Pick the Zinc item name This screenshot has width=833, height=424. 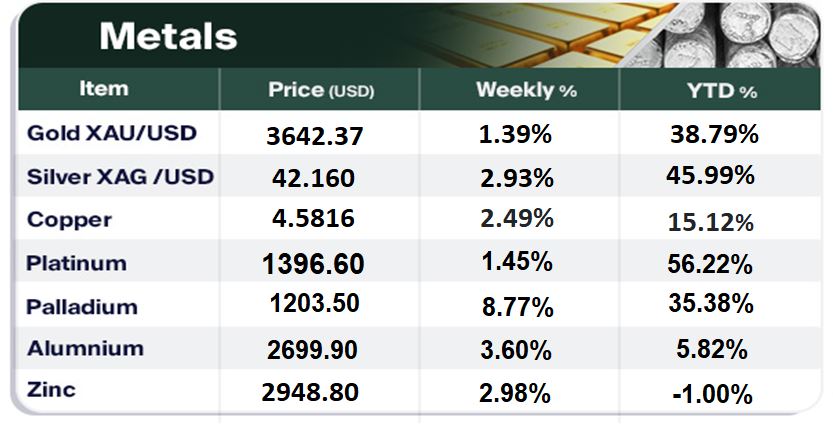(x=53, y=391)
